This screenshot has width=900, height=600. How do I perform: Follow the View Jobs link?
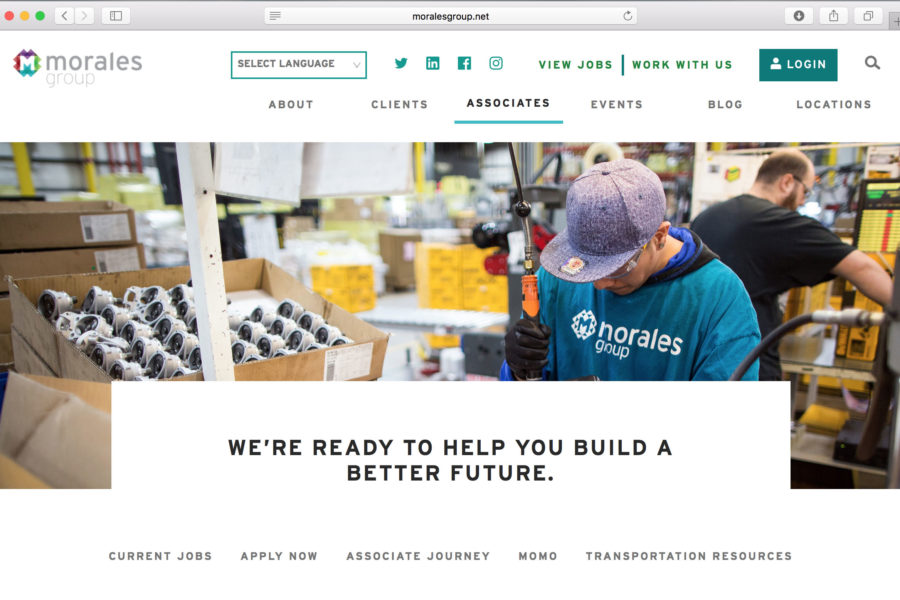(x=575, y=65)
